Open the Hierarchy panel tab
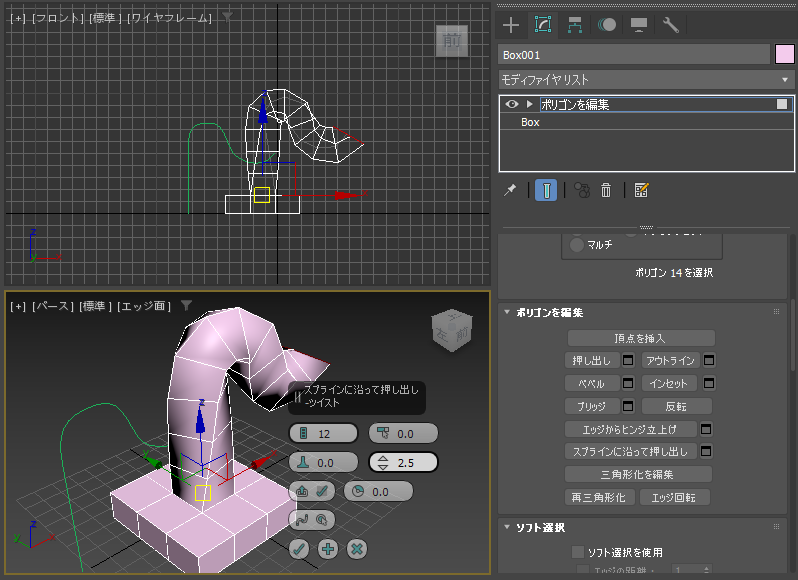This screenshot has width=798, height=580. click(x=575, y=25)
